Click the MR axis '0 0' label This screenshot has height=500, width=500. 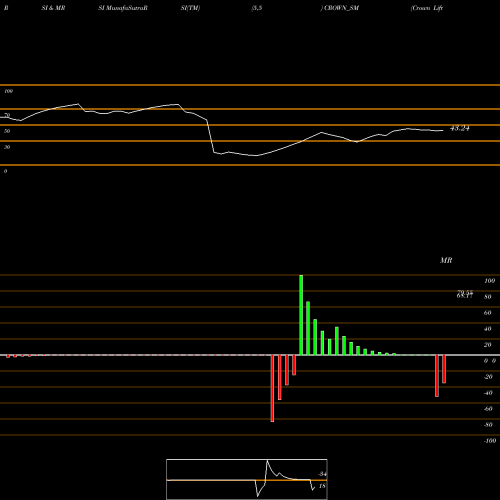tap(490, 361)
